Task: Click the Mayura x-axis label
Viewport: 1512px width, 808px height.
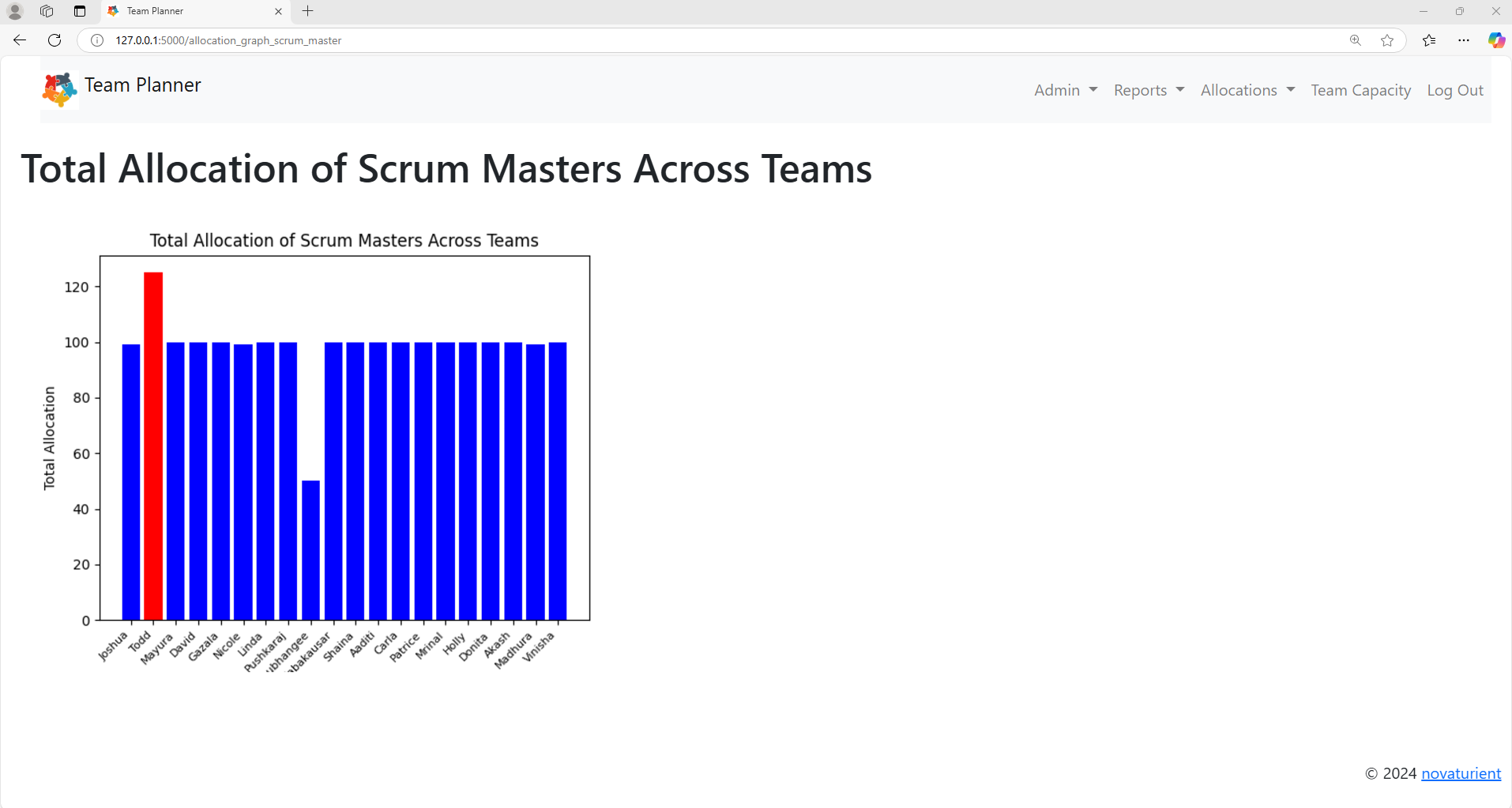Action: (156, 648)
